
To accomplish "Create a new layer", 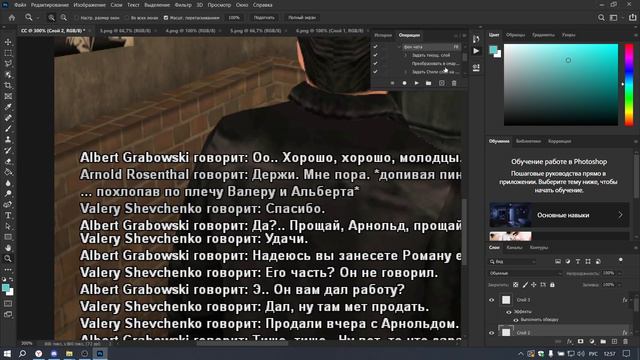I will [x=614, y=341].
